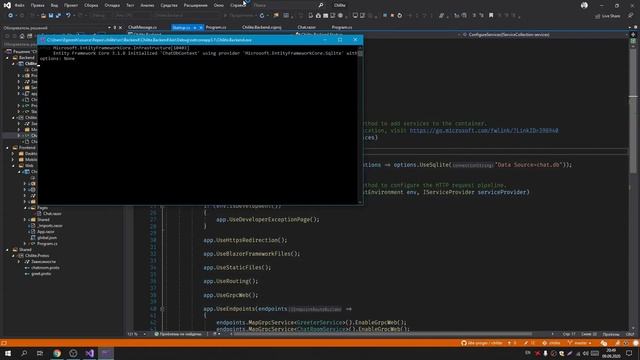Collapse the Frontend solution folder
Image resolution: width=640 pixels, height=360 pixels.
(x=7, y=148)
